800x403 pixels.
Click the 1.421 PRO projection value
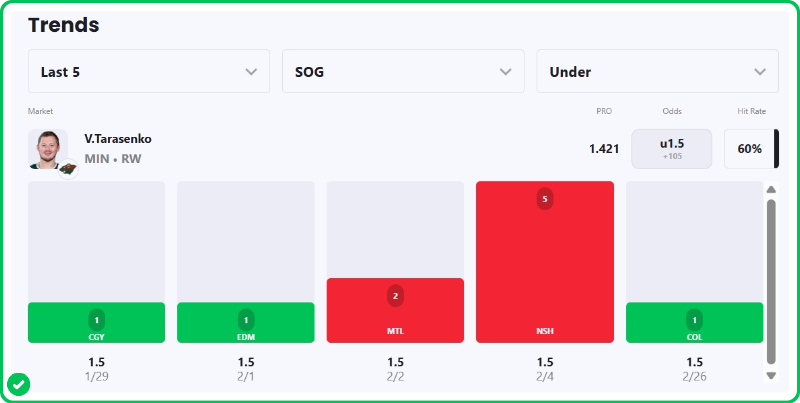tap(604, 149)
